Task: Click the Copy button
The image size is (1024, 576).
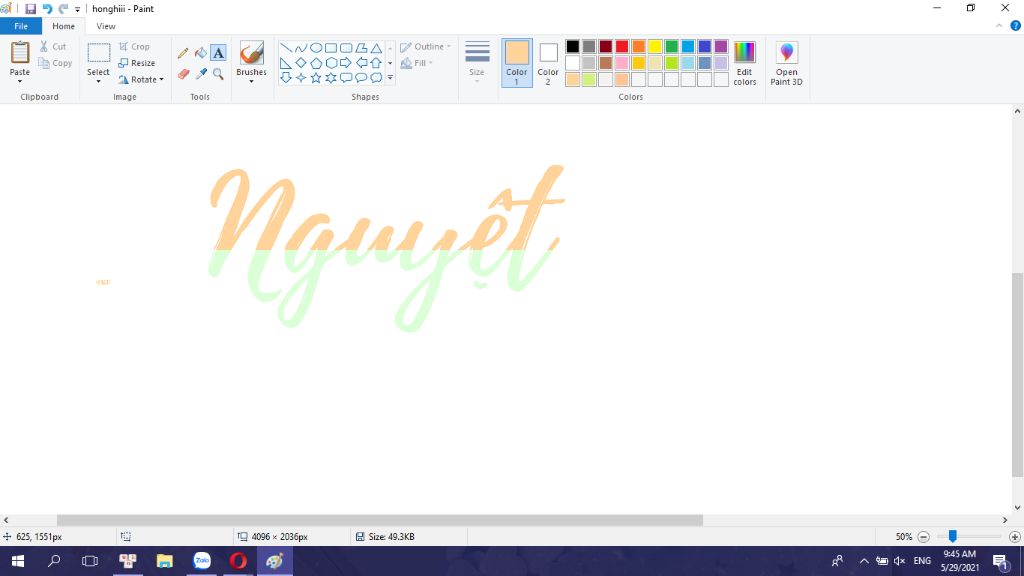Action: pyautogui.click(x=55, y=63)
